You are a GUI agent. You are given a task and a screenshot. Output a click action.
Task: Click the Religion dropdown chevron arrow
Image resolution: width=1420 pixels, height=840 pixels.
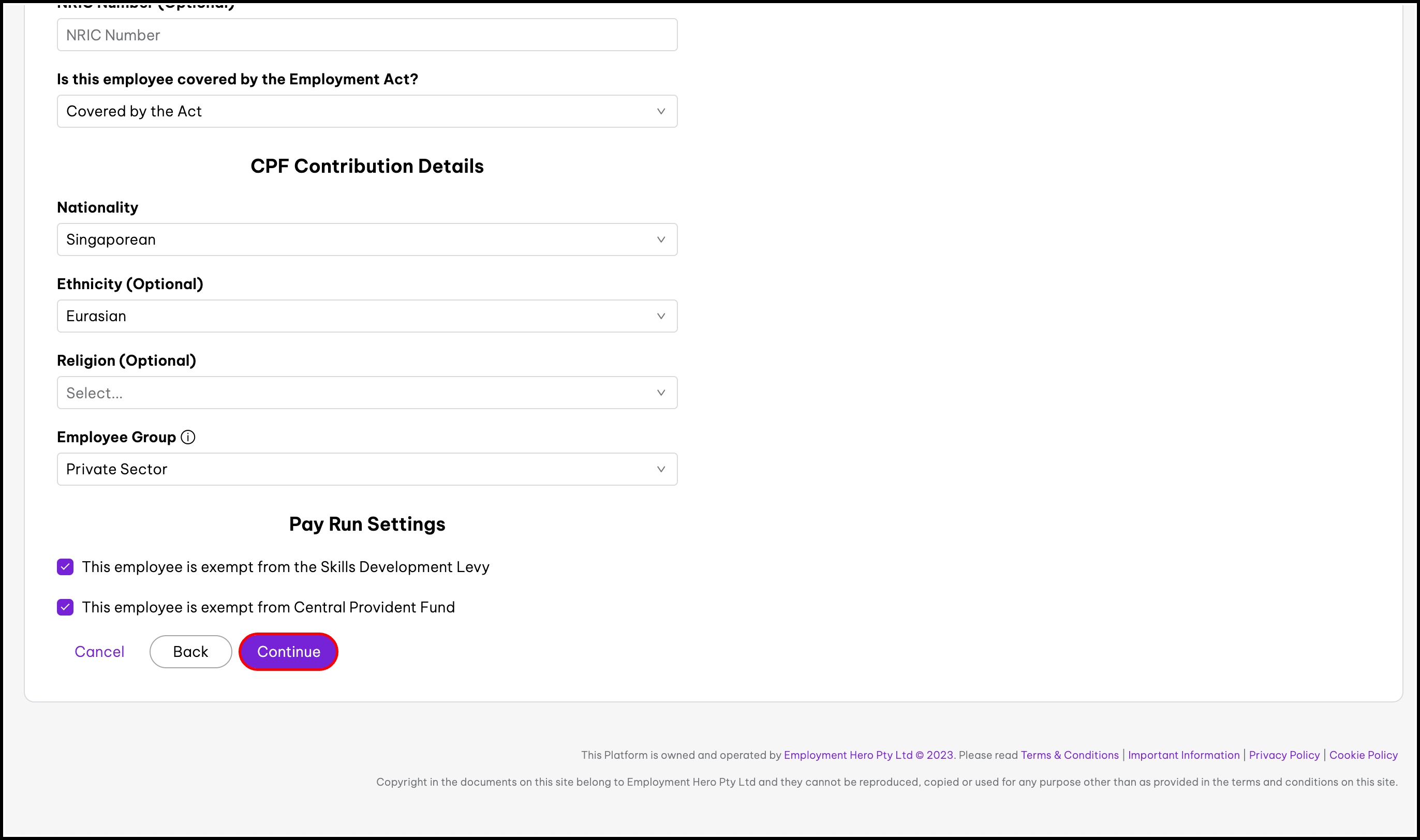pos(661,392)
